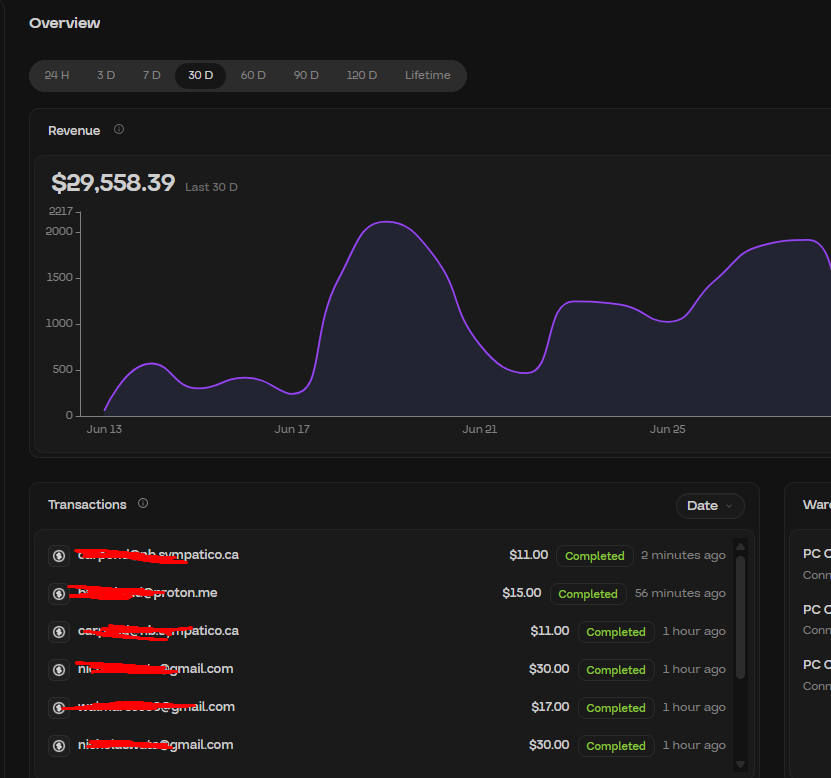Click the '2 minutes ago' timestamp

tap(683, 555)
